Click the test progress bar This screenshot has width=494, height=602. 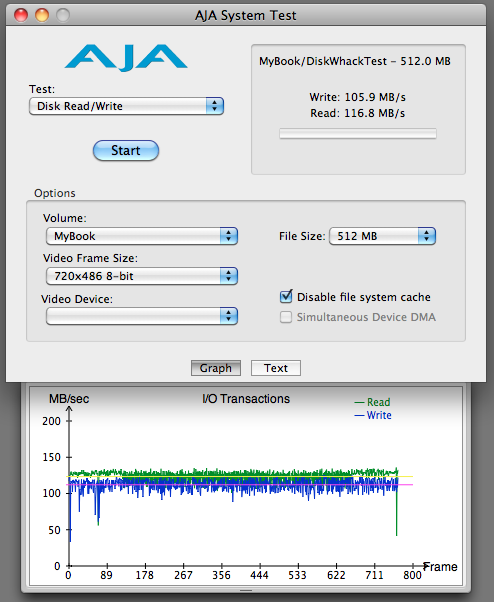click(358, 134)
